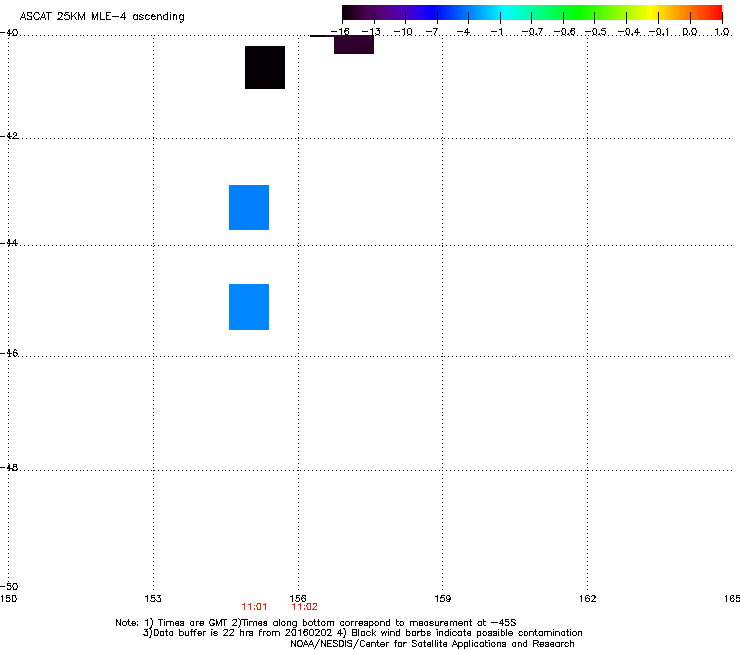Image resolution: width=740 pixels, height=650 pixels.
Task: Click the blue square between -44 and -46
Action: coord(249,307)
